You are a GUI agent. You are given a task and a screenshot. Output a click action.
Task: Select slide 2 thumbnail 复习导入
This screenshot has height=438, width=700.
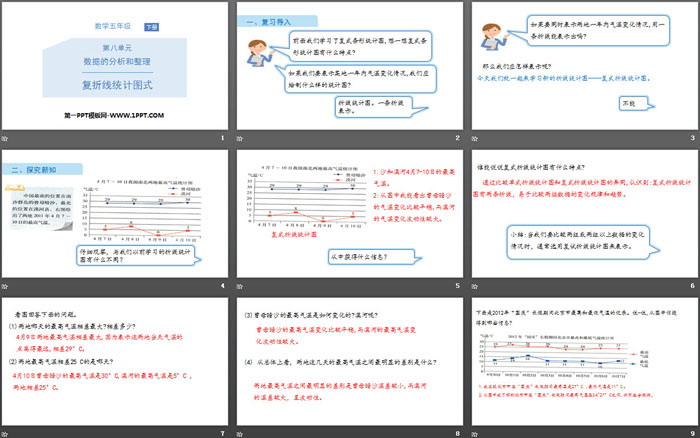[349, 65]
